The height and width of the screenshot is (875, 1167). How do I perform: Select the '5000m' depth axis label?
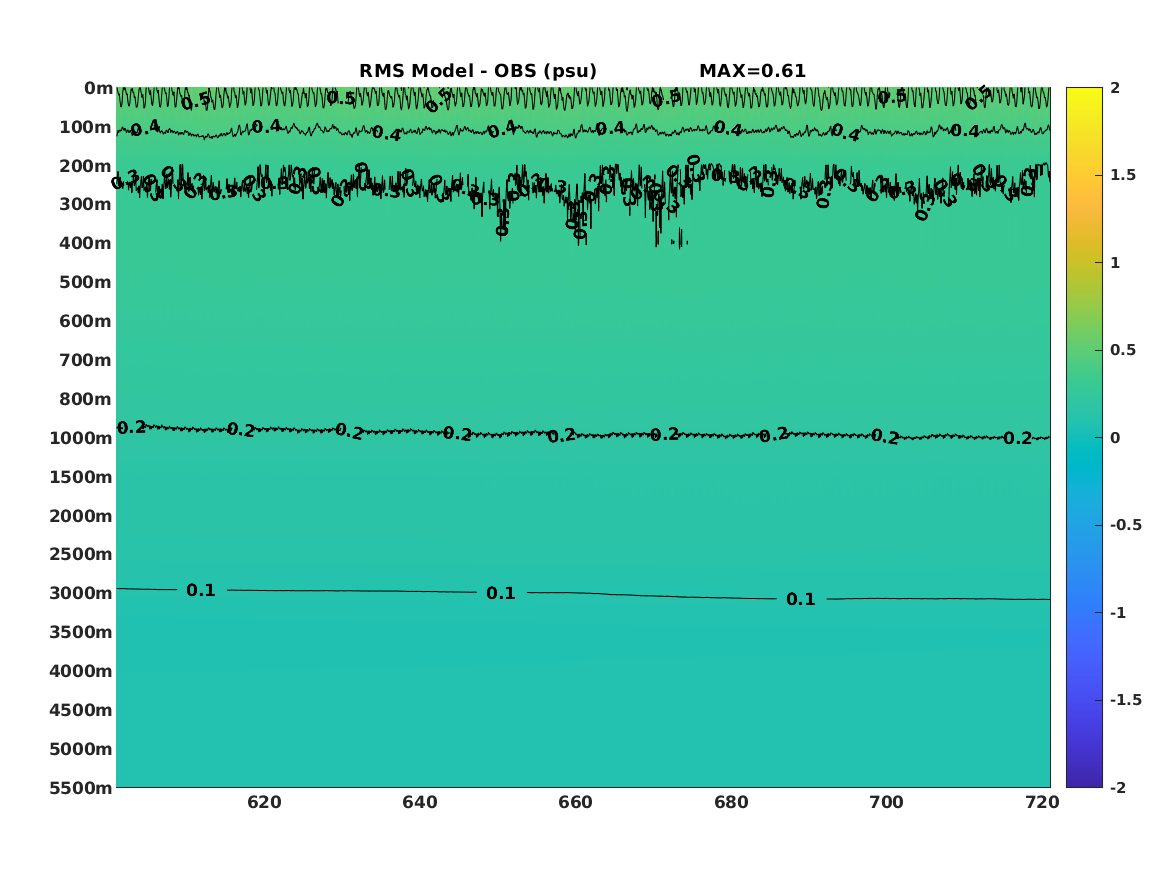(x=81, y=749)
